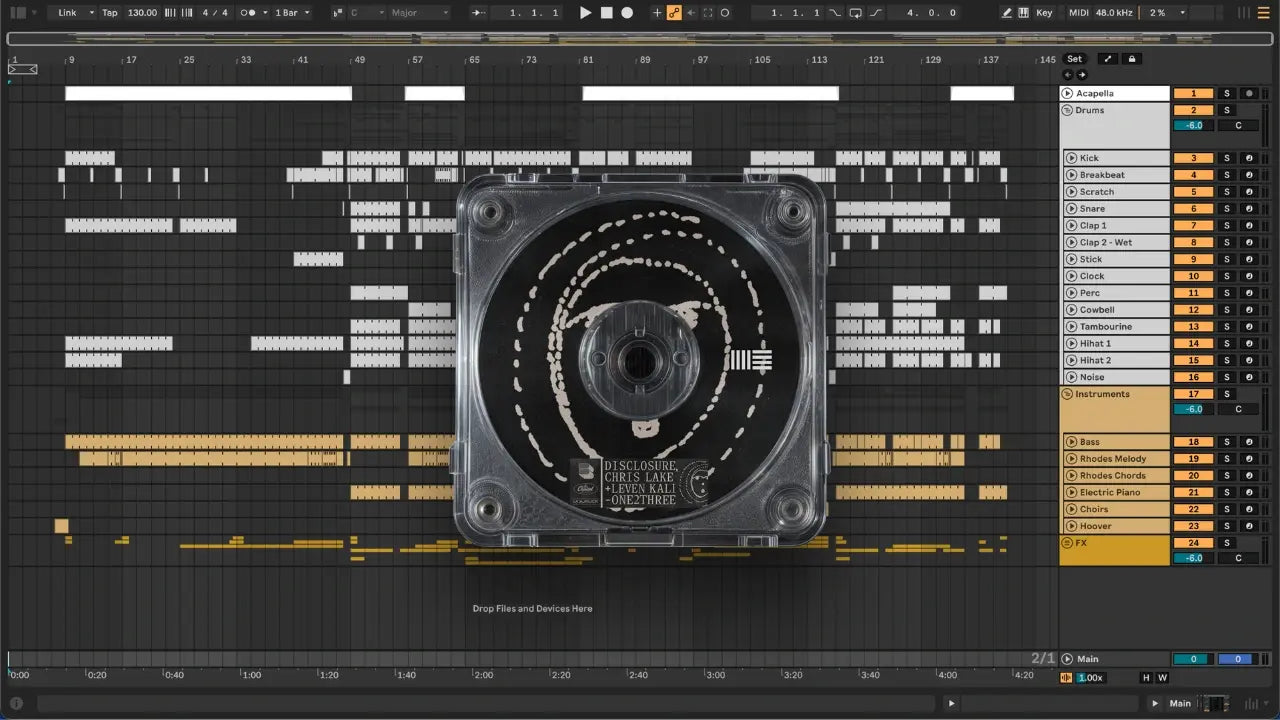
Task: Toggle the metronome
Action: pos(250,13)
